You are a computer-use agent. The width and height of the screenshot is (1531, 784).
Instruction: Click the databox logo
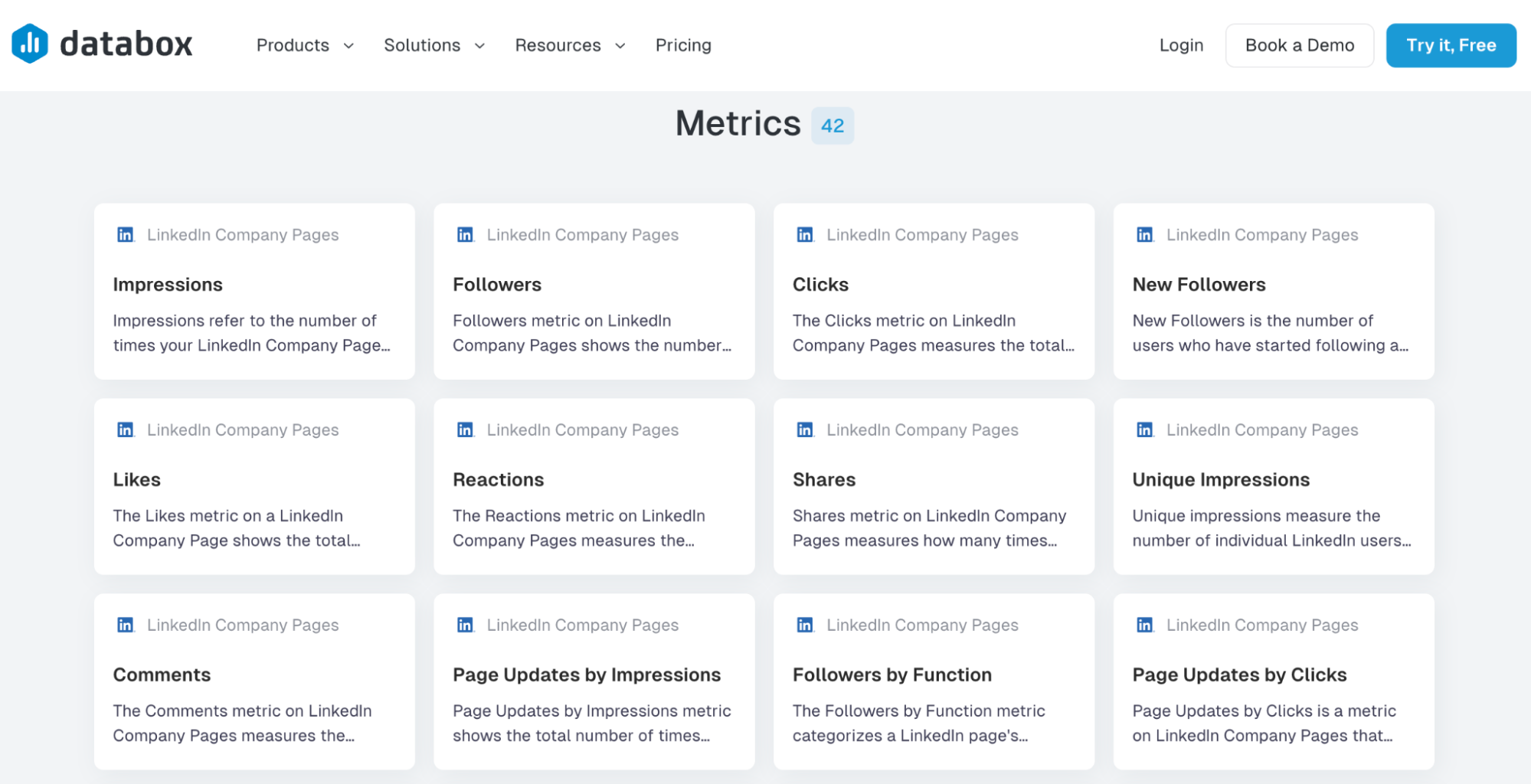[x=102, y=43]
